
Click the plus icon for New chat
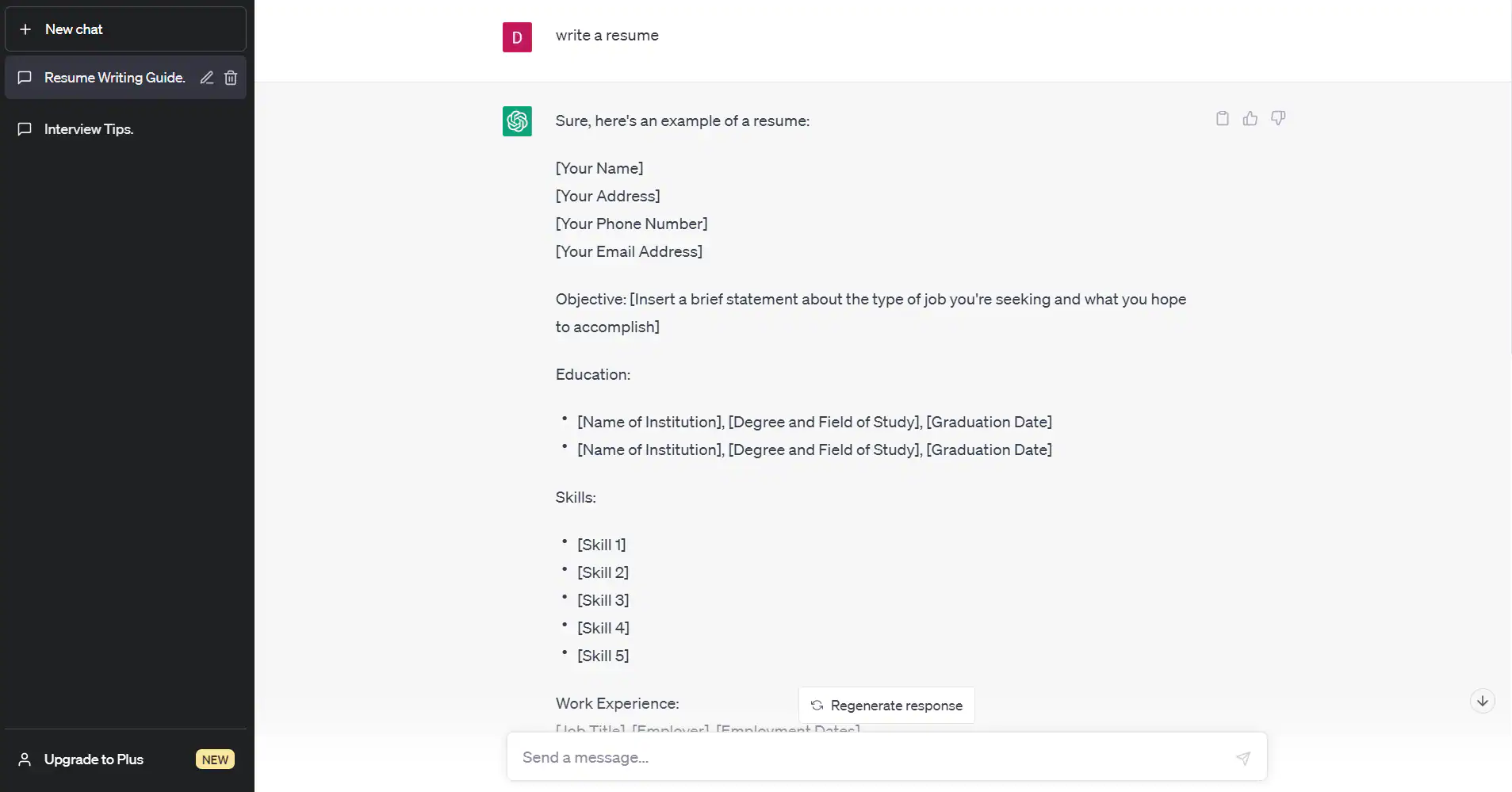(25, 29)
